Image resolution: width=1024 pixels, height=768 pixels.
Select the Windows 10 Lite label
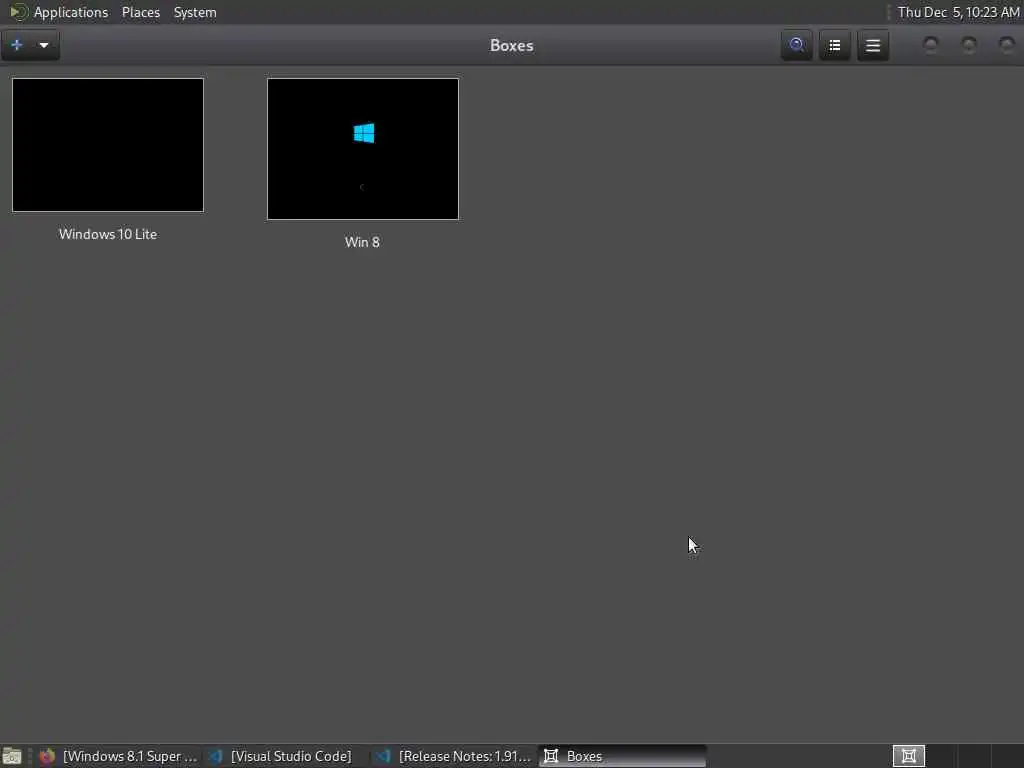(x=108, y=234)
